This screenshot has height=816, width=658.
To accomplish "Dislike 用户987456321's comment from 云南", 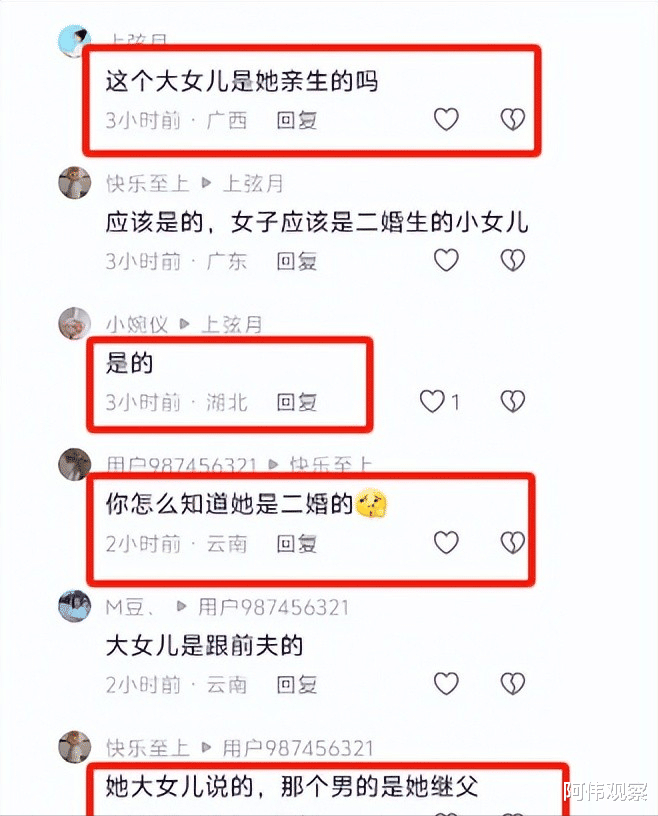I will [513, 543].
